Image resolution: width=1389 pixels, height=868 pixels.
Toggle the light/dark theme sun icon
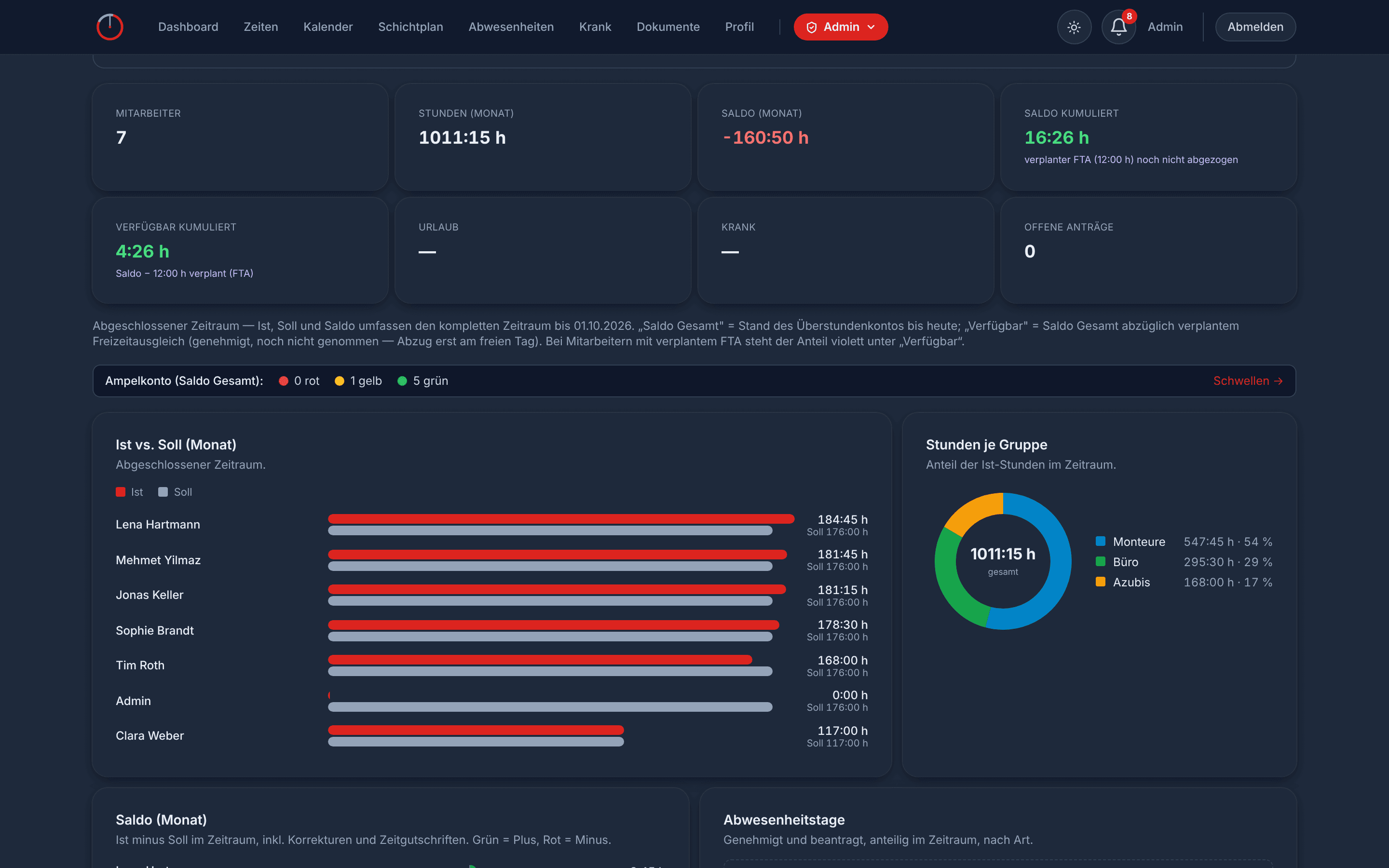[x=1074, y=27]
